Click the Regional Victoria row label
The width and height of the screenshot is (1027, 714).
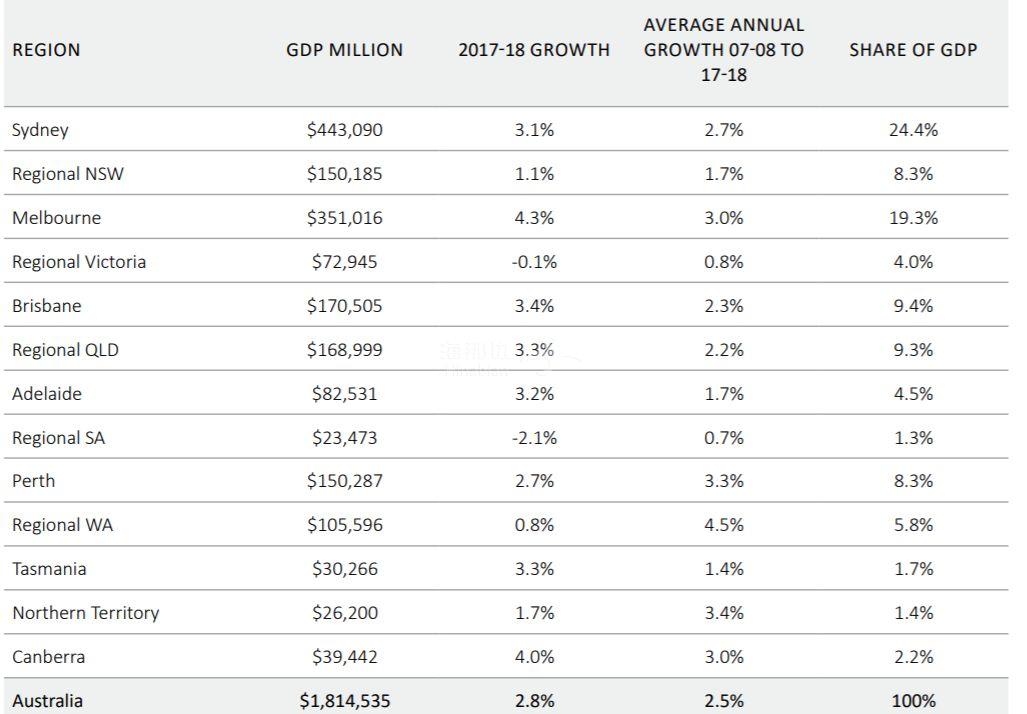click(79, 262)
